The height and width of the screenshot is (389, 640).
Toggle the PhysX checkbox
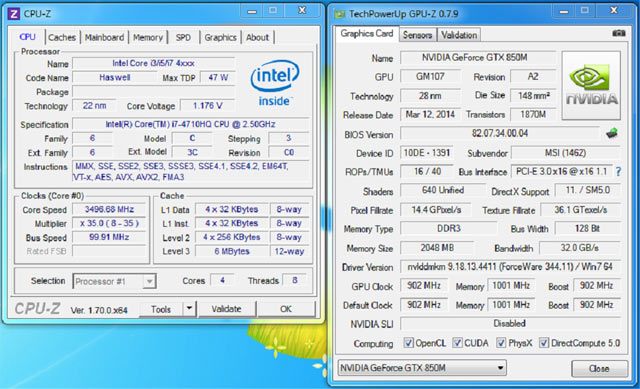[501, 342]
